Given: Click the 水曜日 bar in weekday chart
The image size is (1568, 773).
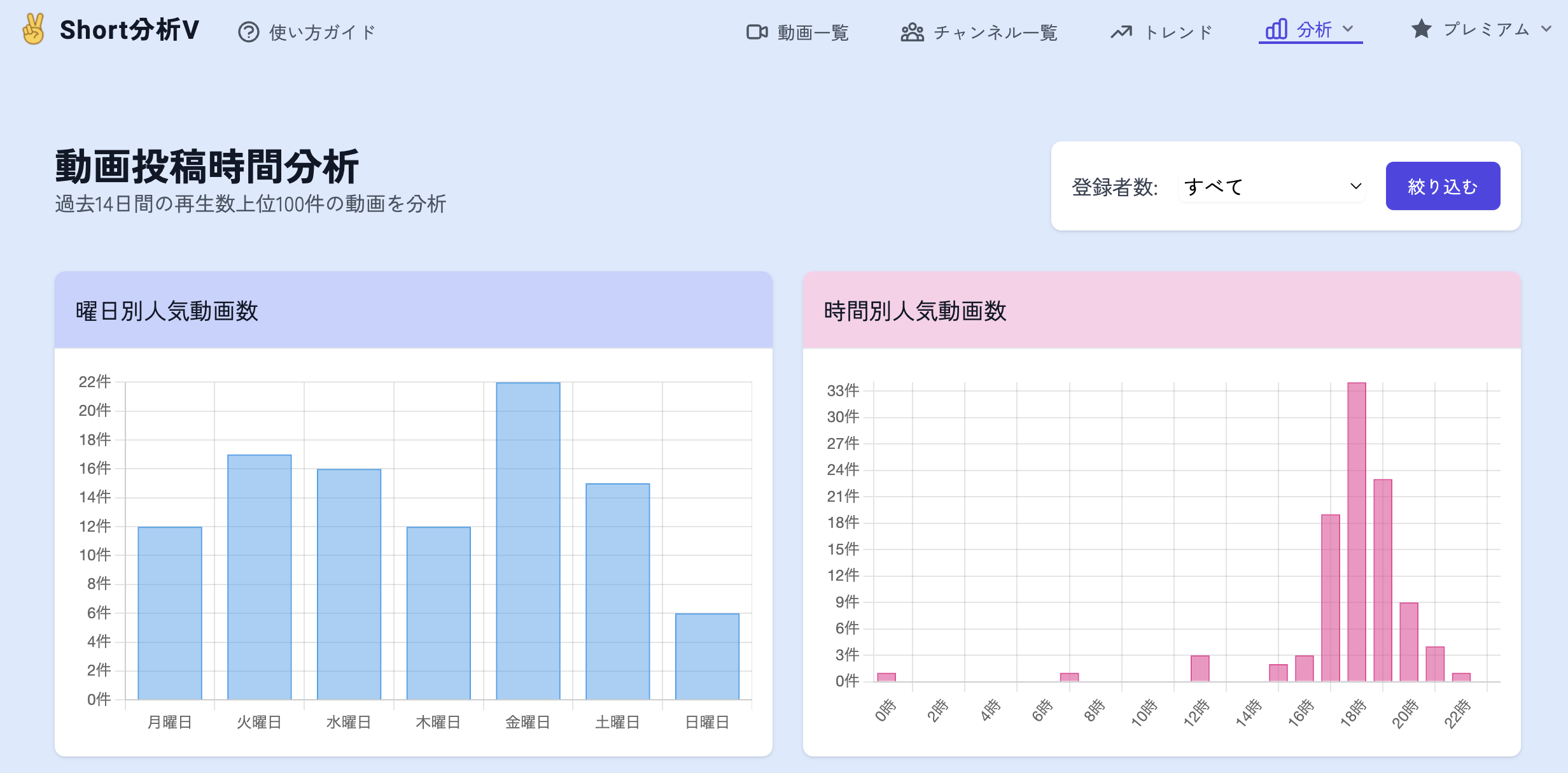Looking at the screenshot, I should click(349, 584).
